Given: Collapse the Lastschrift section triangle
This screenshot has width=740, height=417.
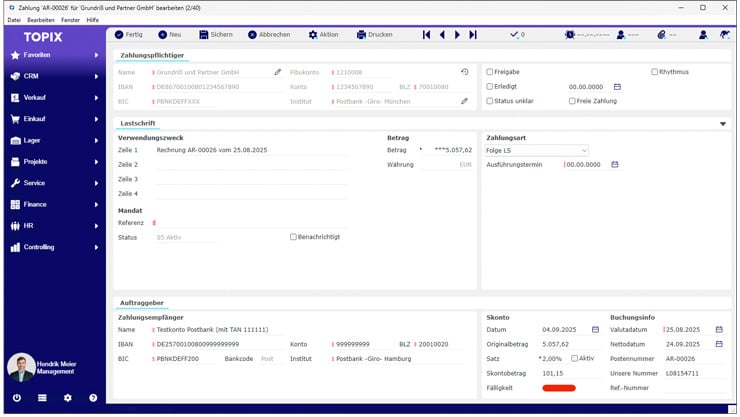Looking at the screenshot, I should pyautogui.click(x=723, y=124).
